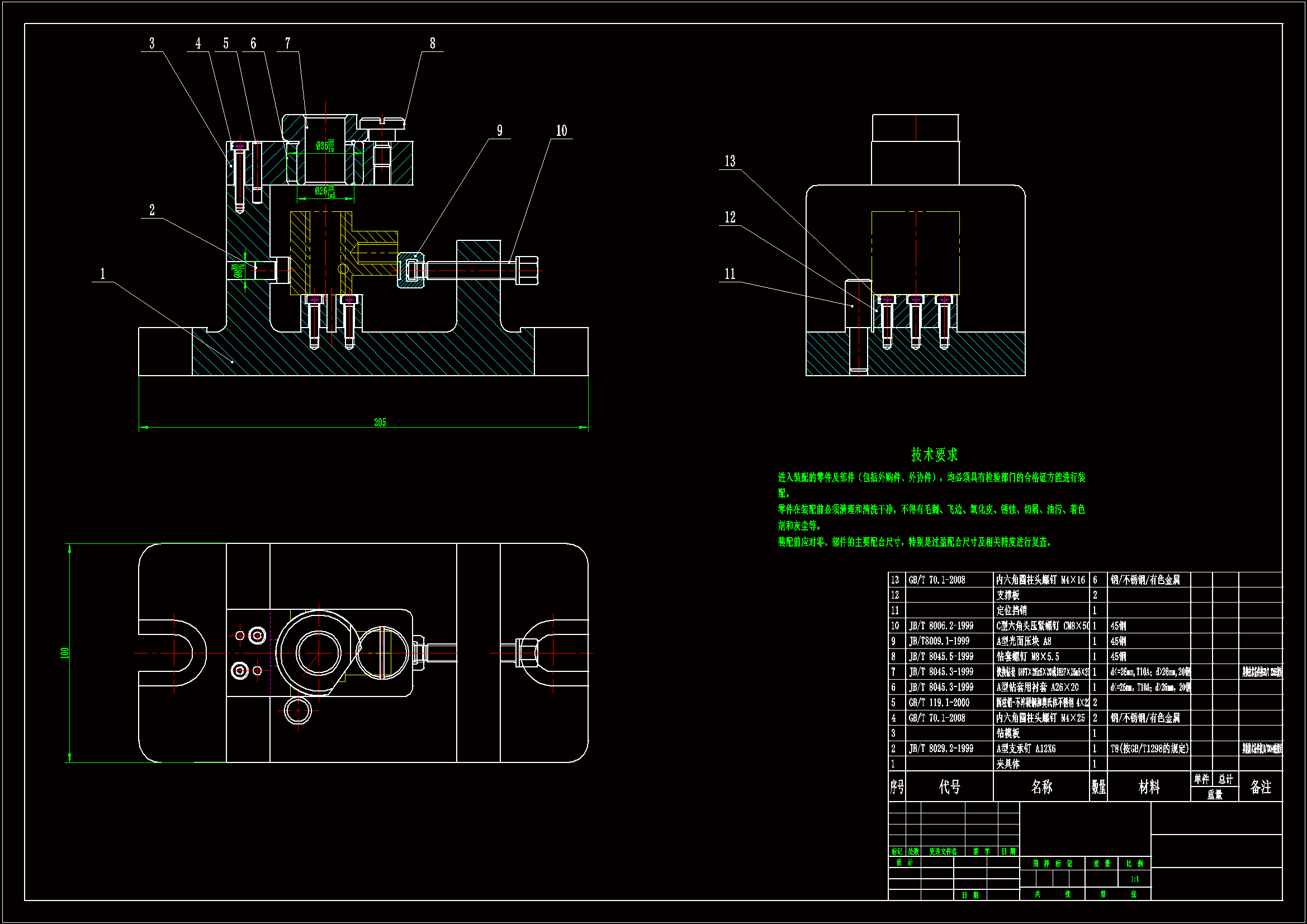Click the 205 length dimension text
This screenshot has width=1307, height=924.
point(380,423)
